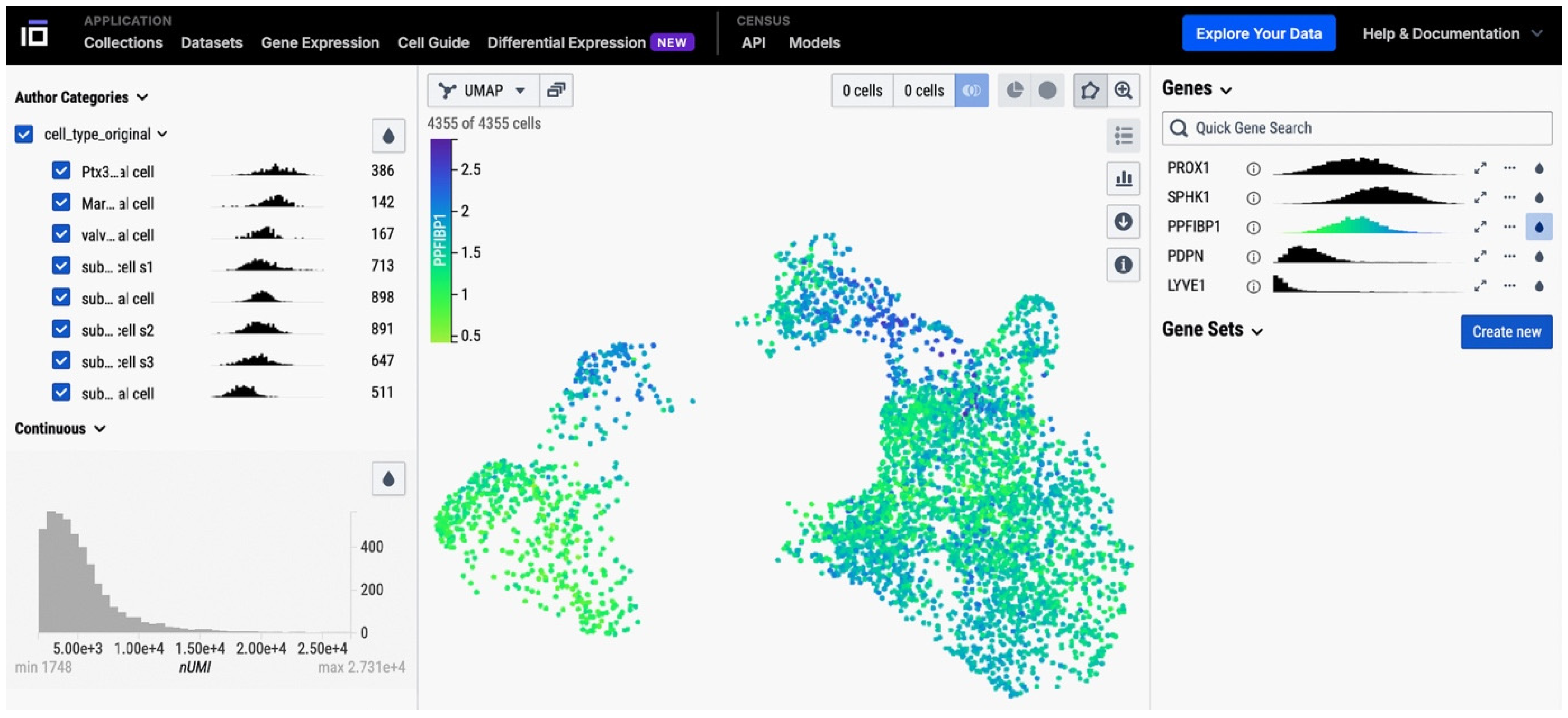Image resolution: width=1568 pixels, height=718 pixels.
Task: Uncheck the Ptx3...al cell checkbox
Action: (61, 170)
